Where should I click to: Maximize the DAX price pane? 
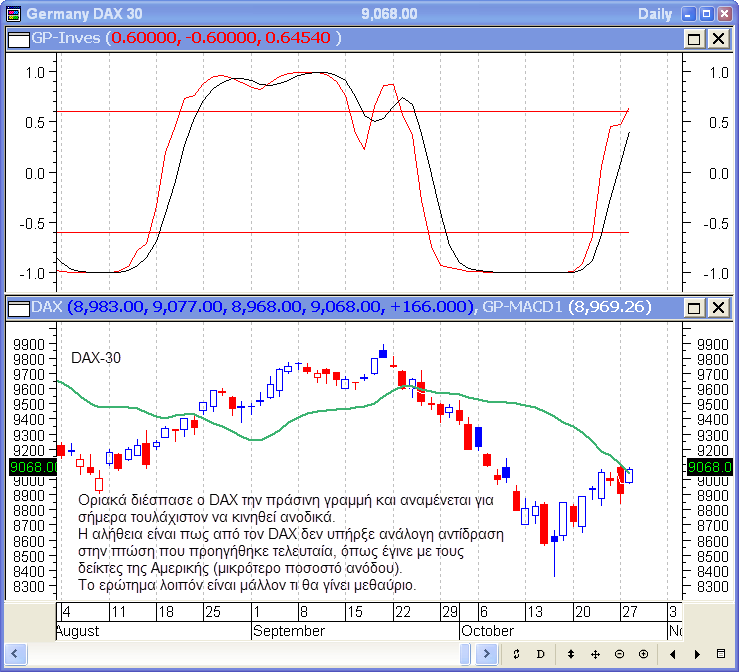tap(694, 307)
